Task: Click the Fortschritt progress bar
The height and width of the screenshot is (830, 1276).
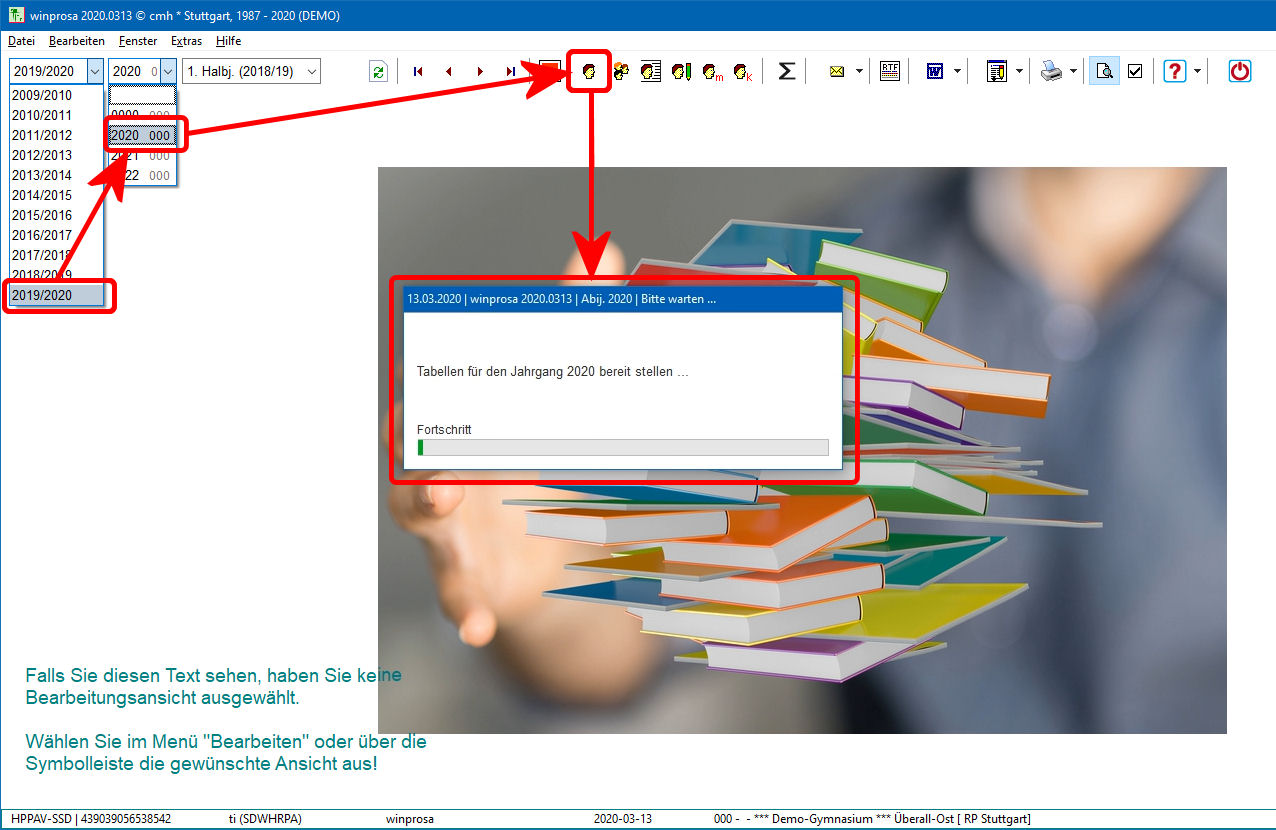Action: [622, 447]
